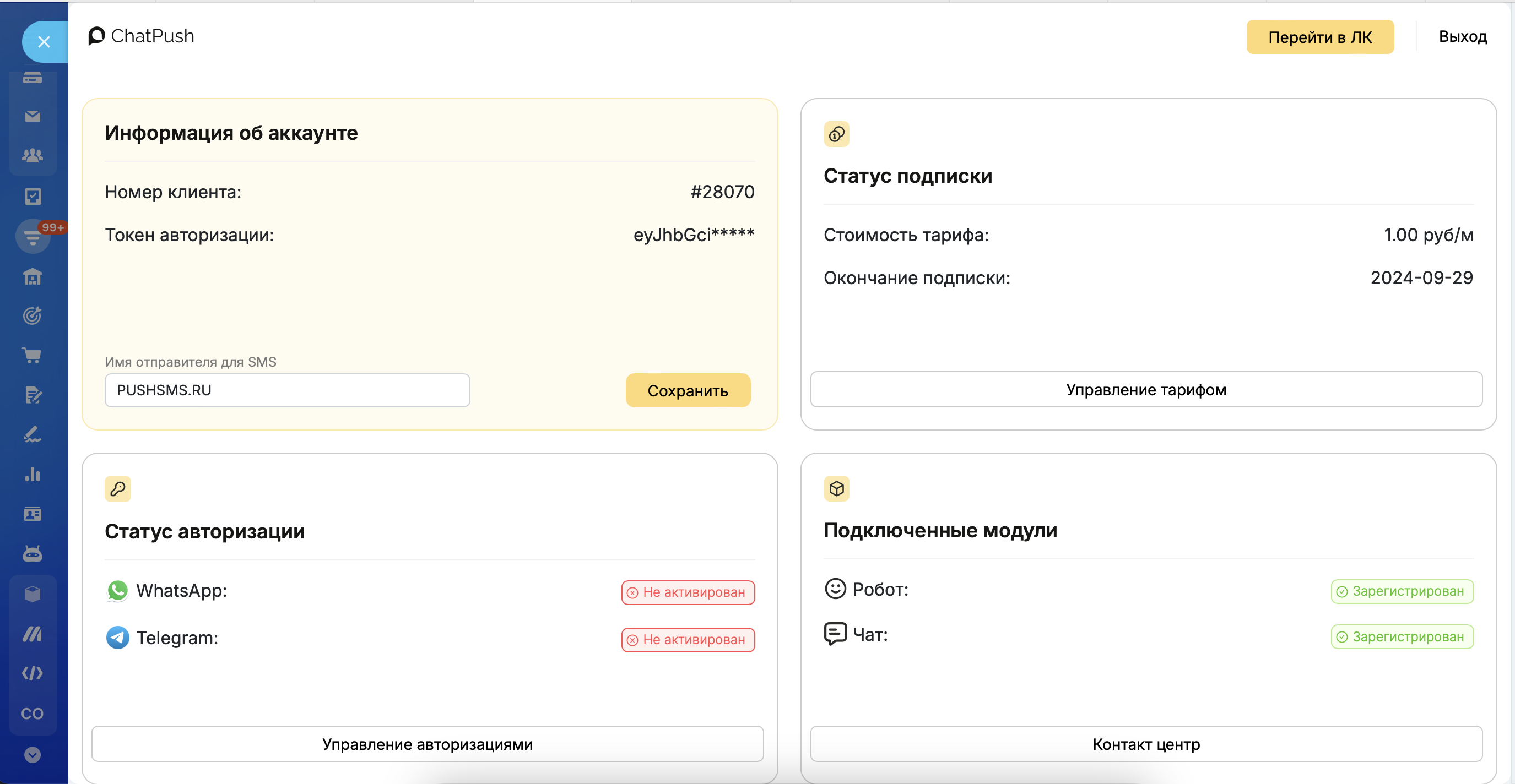Click the ChatPush logo
1515x784 pixels.
tap(141, 36)
